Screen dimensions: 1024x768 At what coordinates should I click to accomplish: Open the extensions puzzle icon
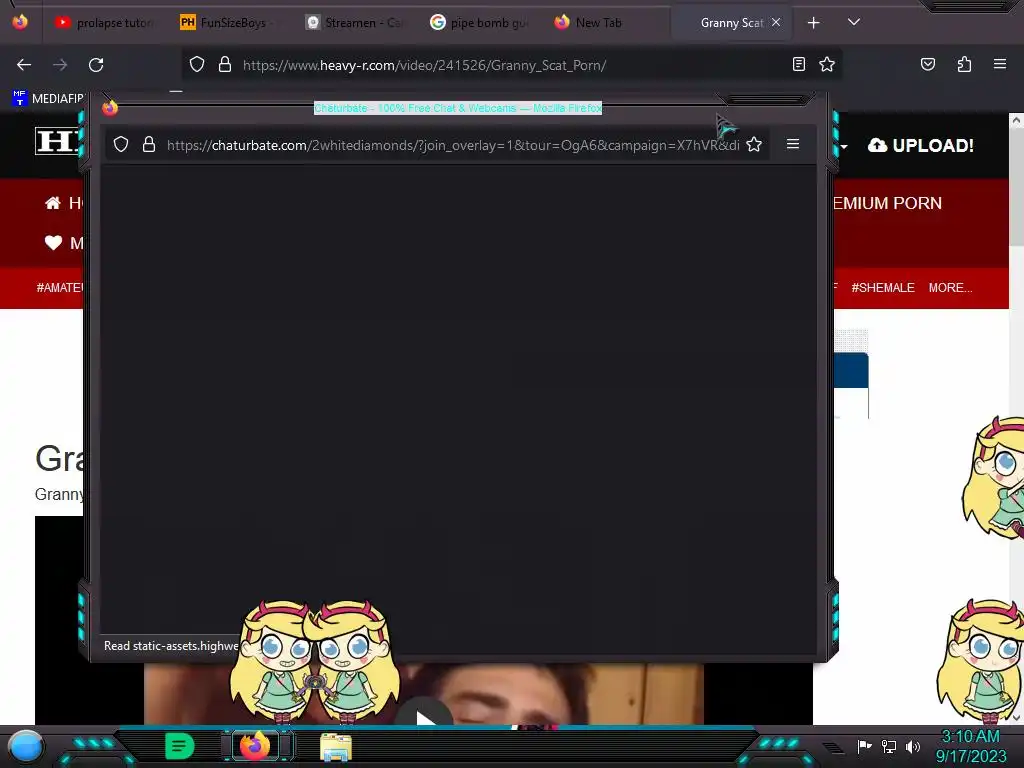pos(964,64)
